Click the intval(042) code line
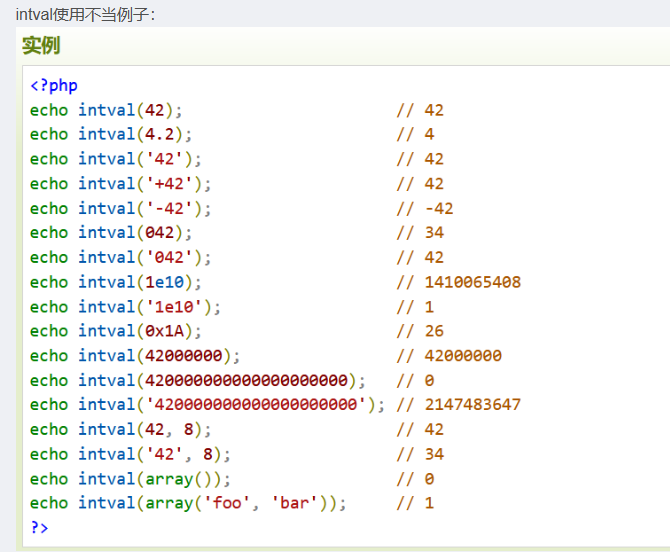Image resolution: width=670 pixels, height=552 pixels. 111,233
